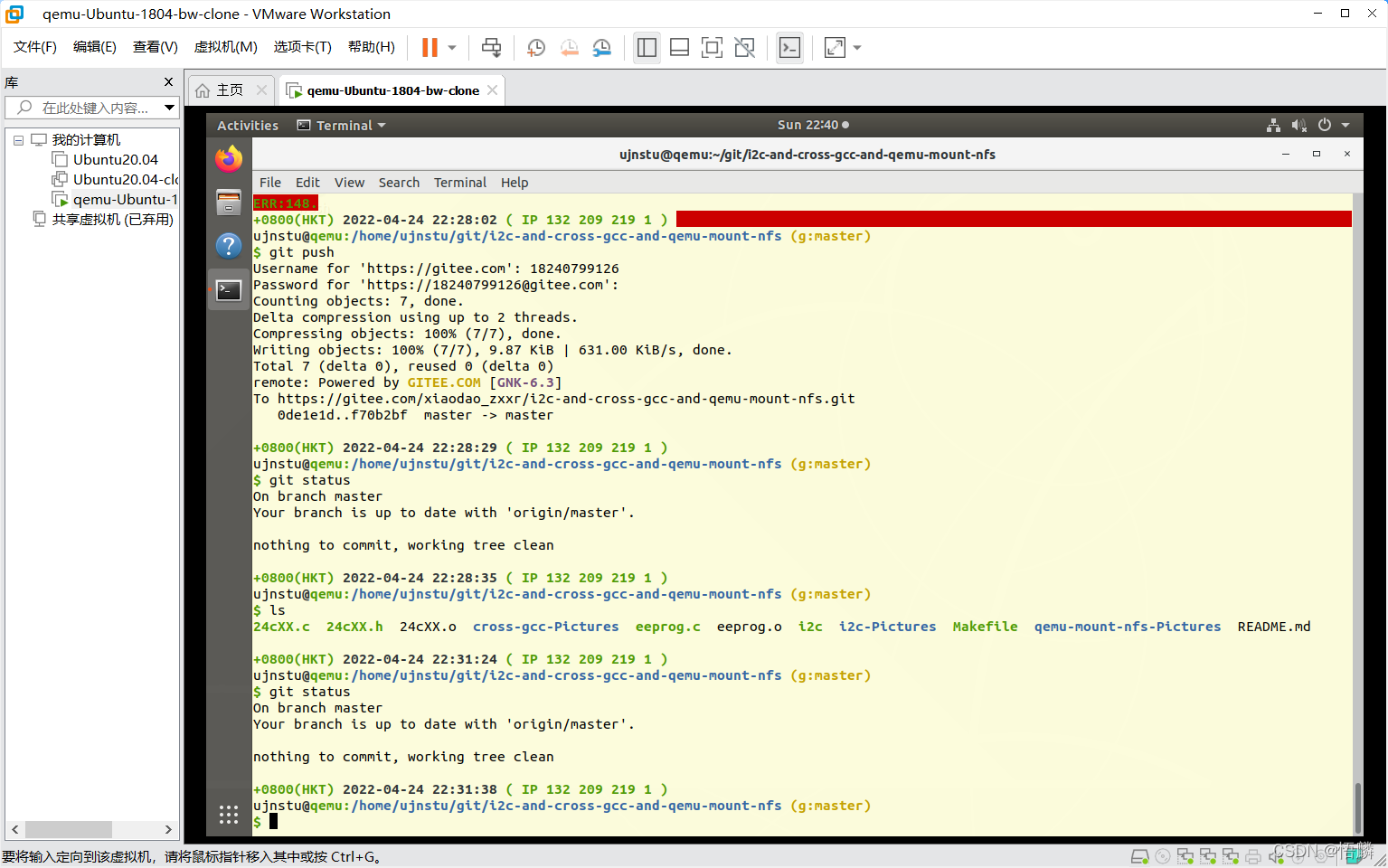Open the terminal Terminal menu
1388x868 pixels.
(x=460, y=183)
